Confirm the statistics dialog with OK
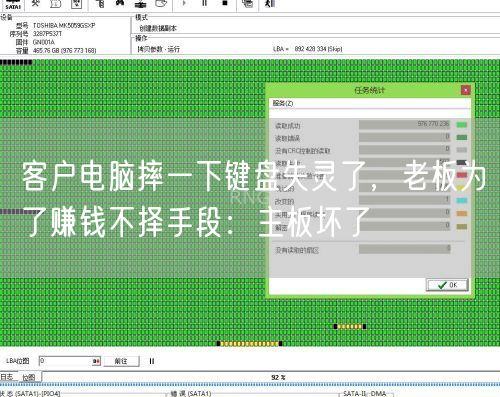Viewport: 500px width, 397px height. pos(447,285)
